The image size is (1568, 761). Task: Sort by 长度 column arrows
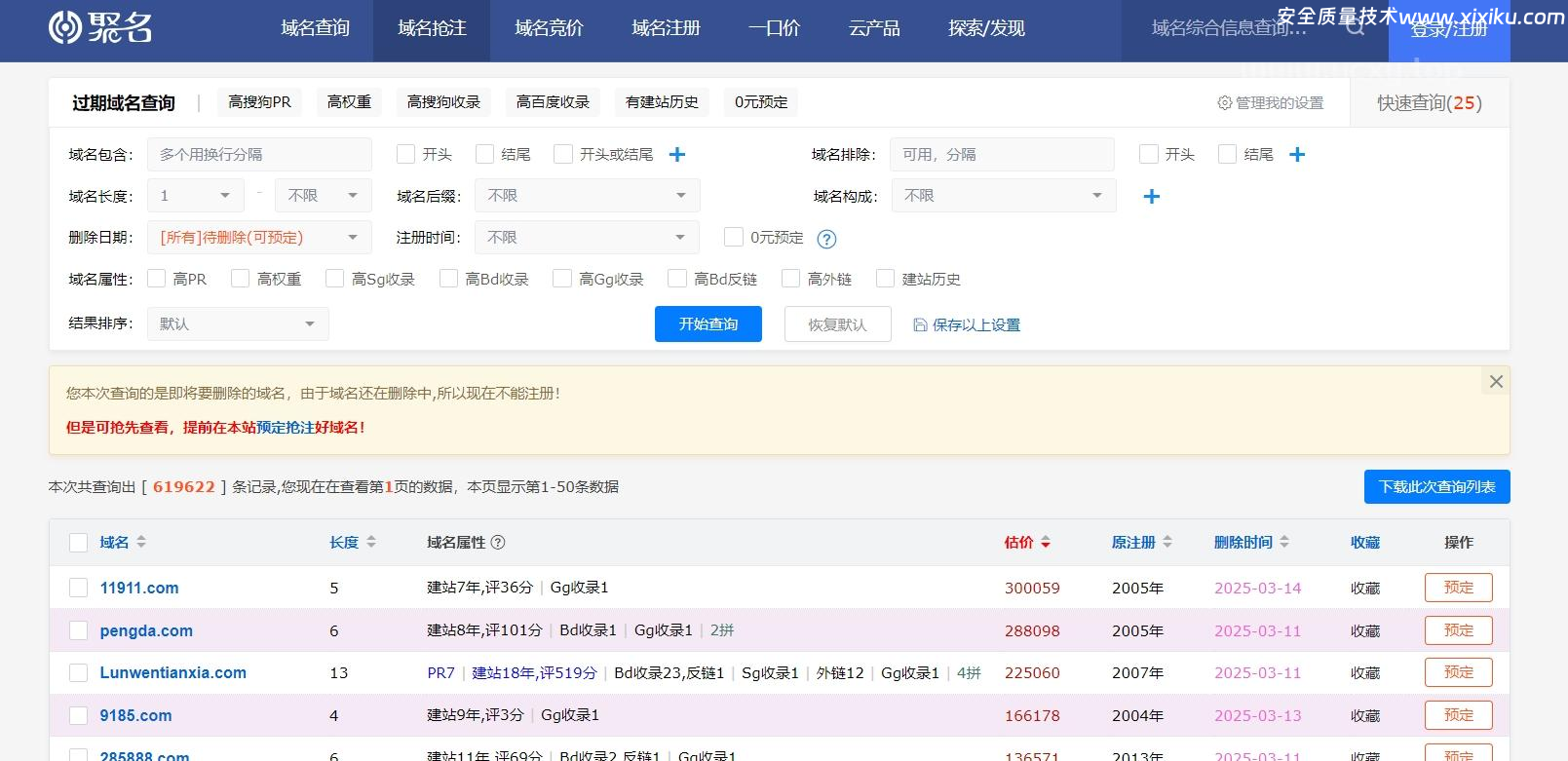[x=370, y=543]
